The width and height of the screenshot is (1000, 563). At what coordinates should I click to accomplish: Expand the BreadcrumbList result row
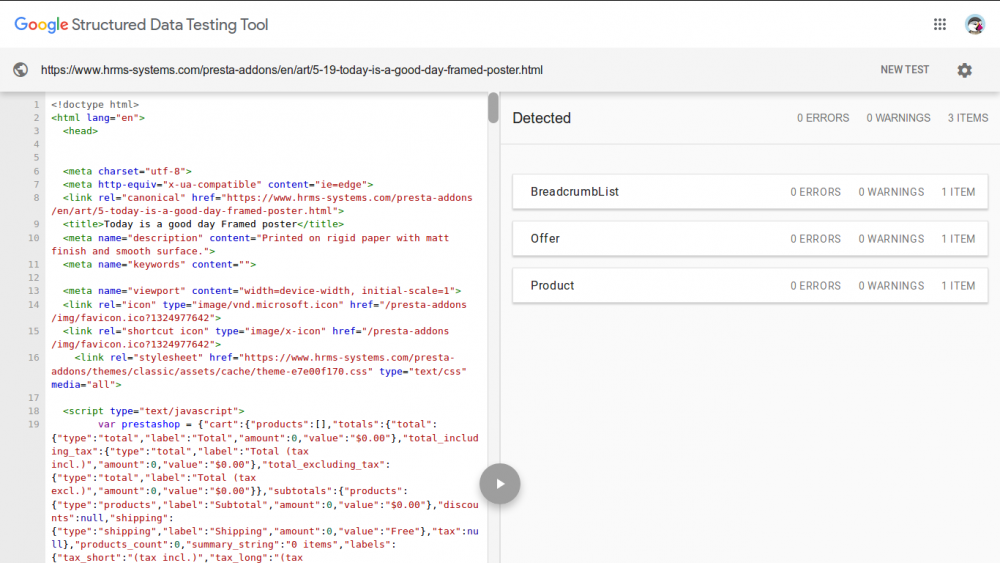[x=750, y=192]
